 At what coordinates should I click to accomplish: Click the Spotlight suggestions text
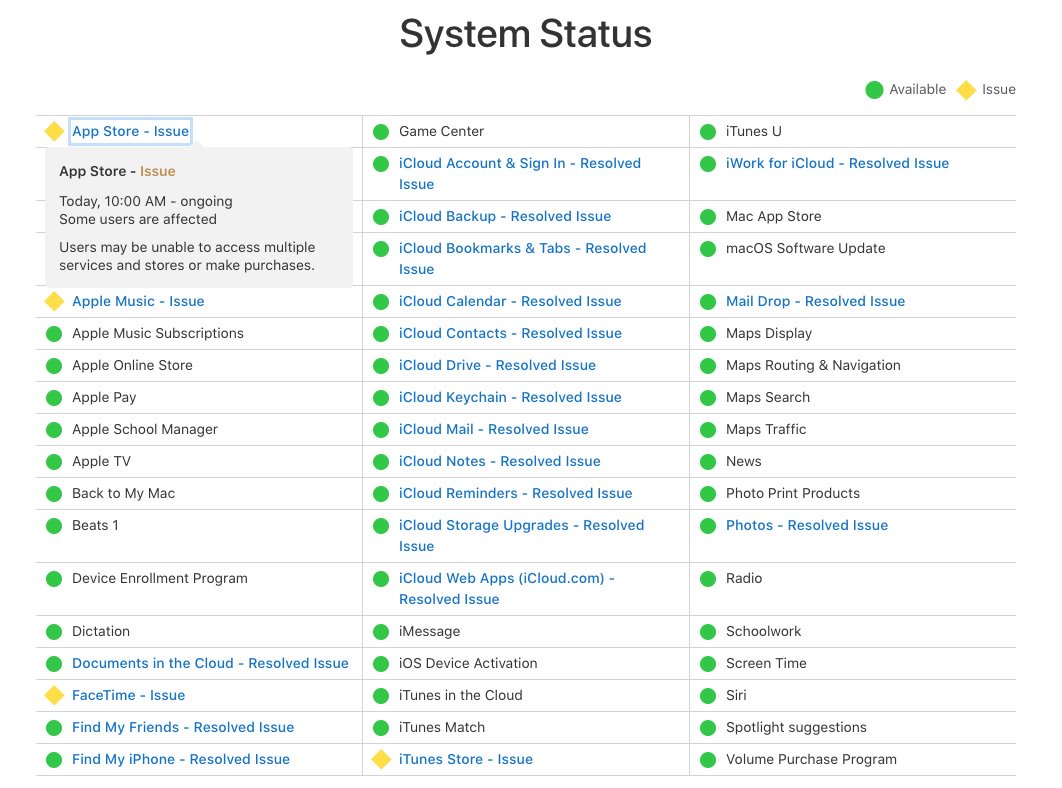tap(796, 728)
